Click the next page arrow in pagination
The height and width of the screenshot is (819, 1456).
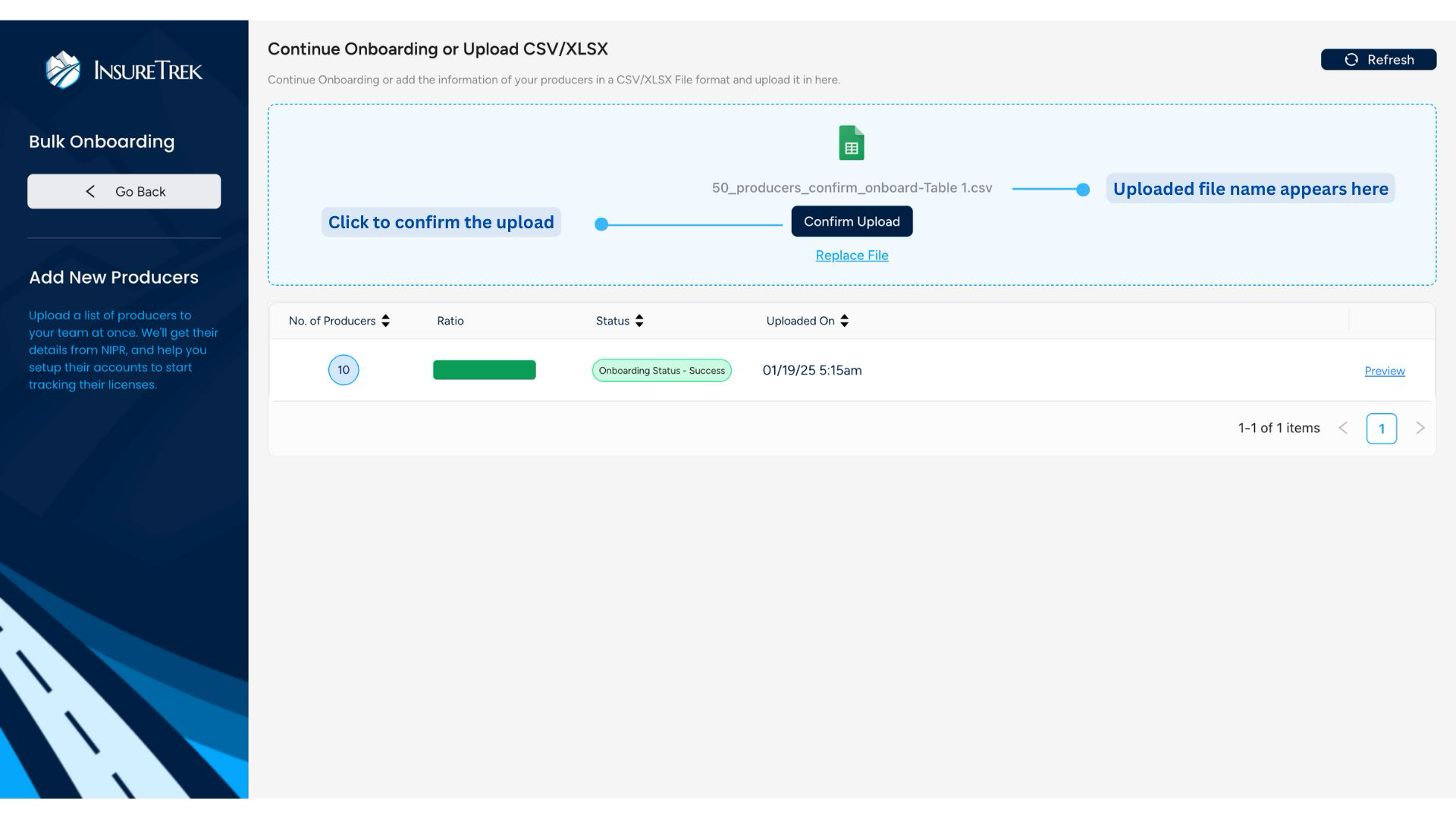pyautogui.click(x=1420, y=428)
